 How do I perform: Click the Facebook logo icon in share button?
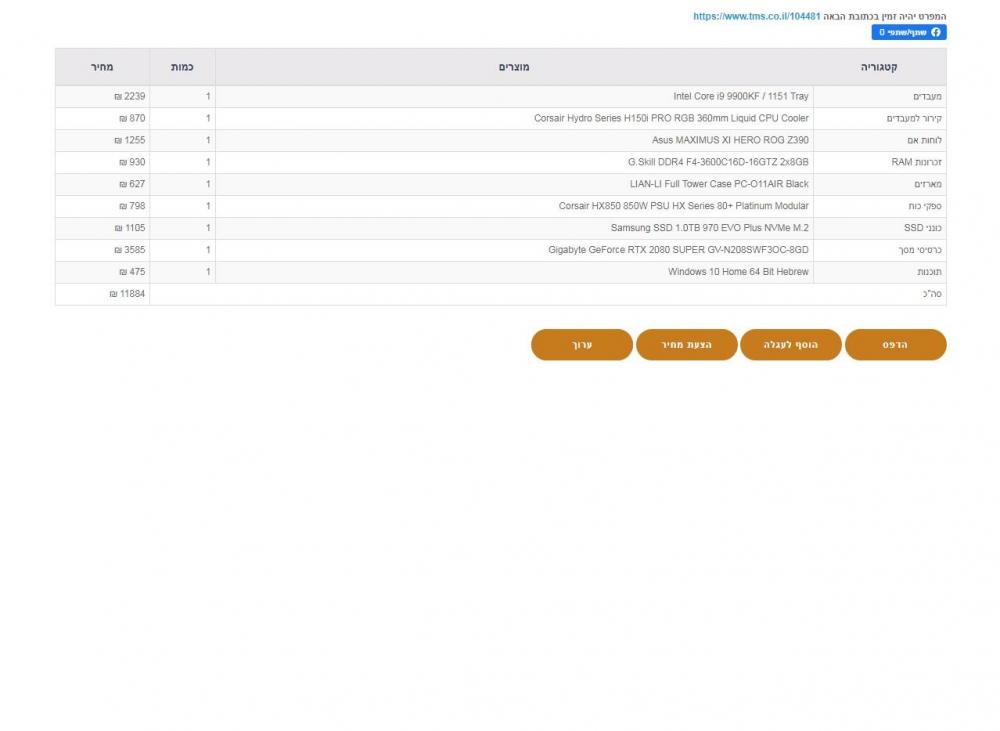click(936, 33)
